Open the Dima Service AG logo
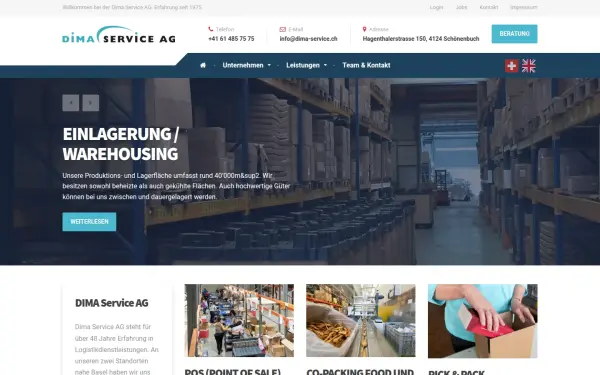600x375 pixels. [x=119, y=35]
